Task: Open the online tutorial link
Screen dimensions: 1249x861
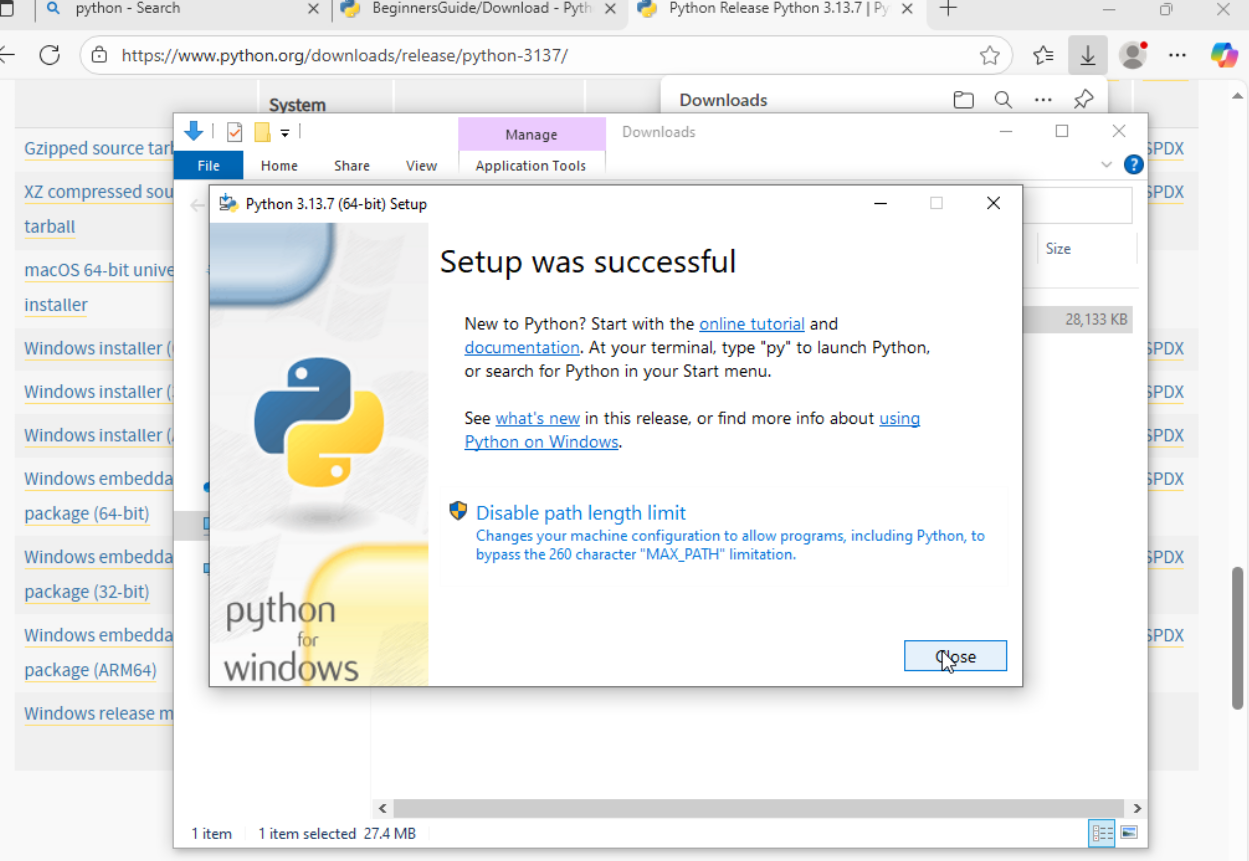Action: 752,323
